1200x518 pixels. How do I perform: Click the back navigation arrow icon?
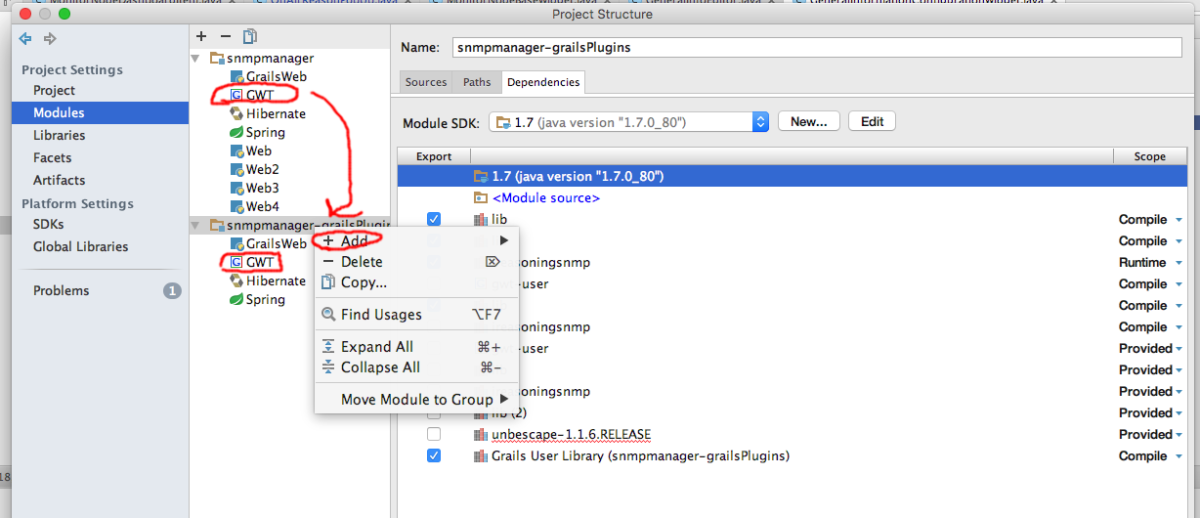coord(26,39)
